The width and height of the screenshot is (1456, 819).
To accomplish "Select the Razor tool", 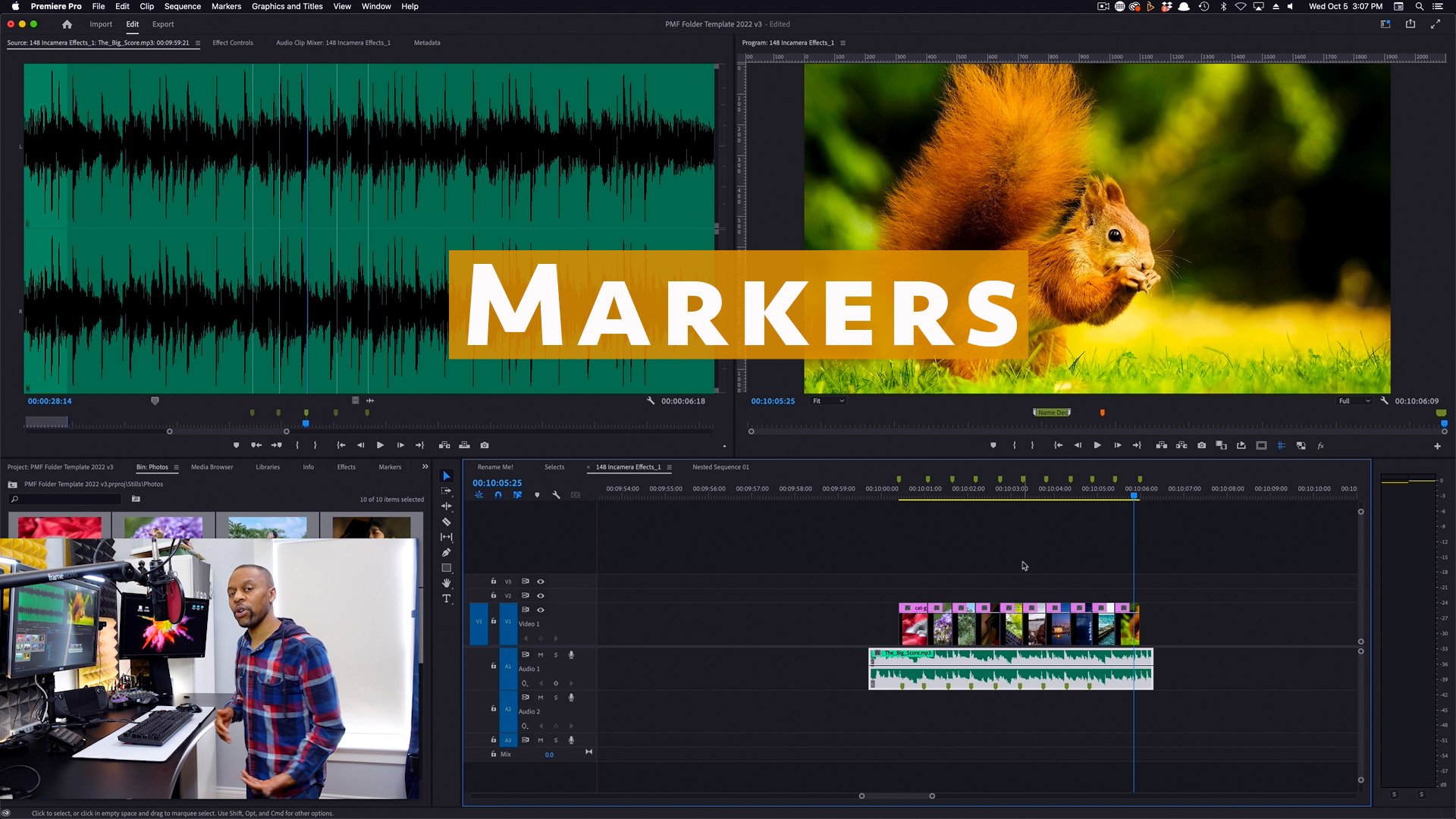I will 447,522.
